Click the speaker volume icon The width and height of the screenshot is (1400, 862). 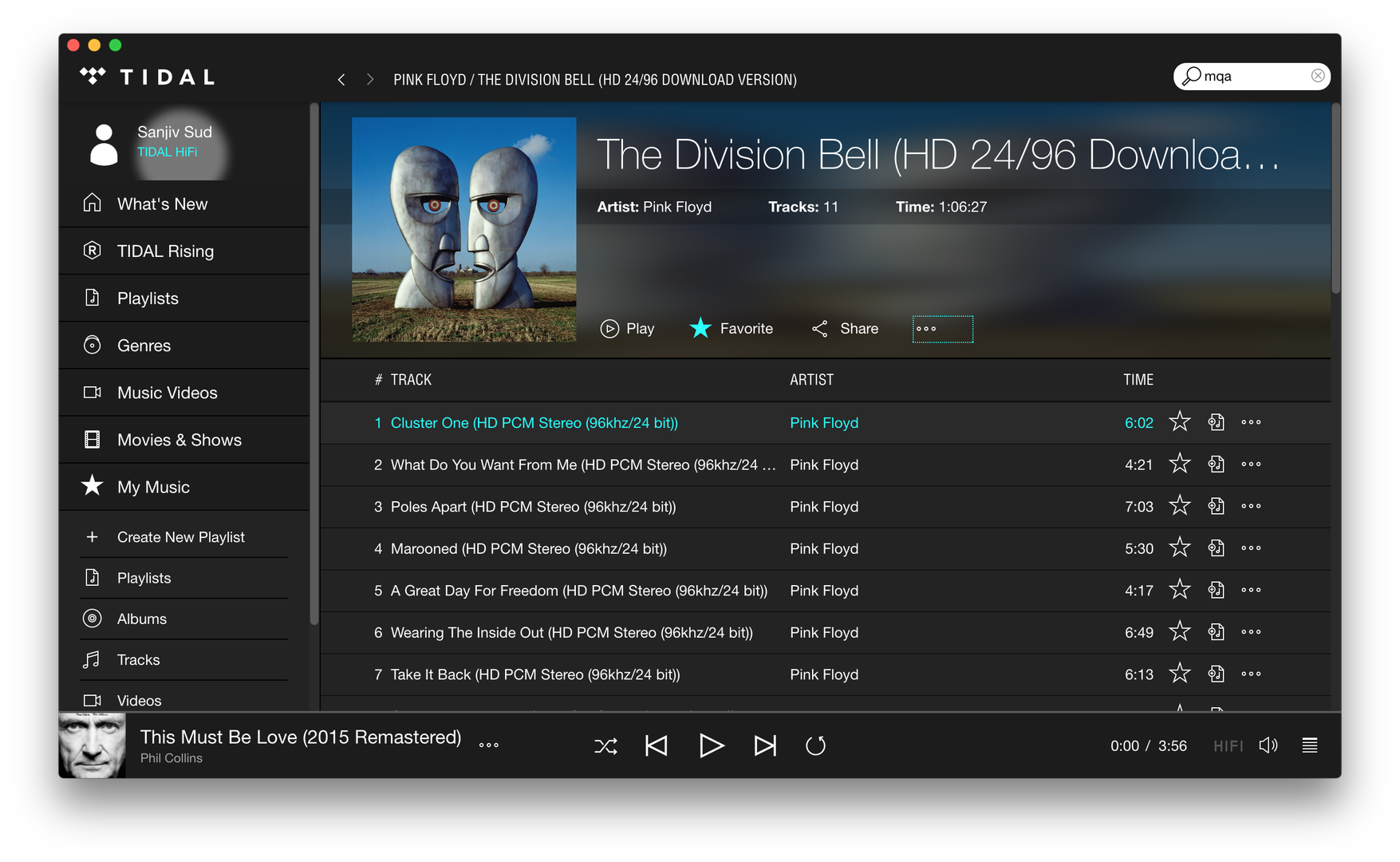click(x=1268, y=745)
